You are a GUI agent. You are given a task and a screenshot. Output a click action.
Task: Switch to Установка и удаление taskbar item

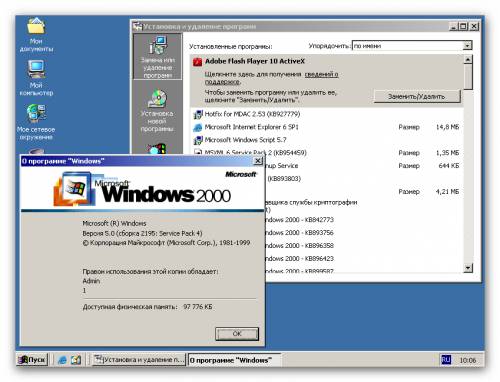point(138,360)
